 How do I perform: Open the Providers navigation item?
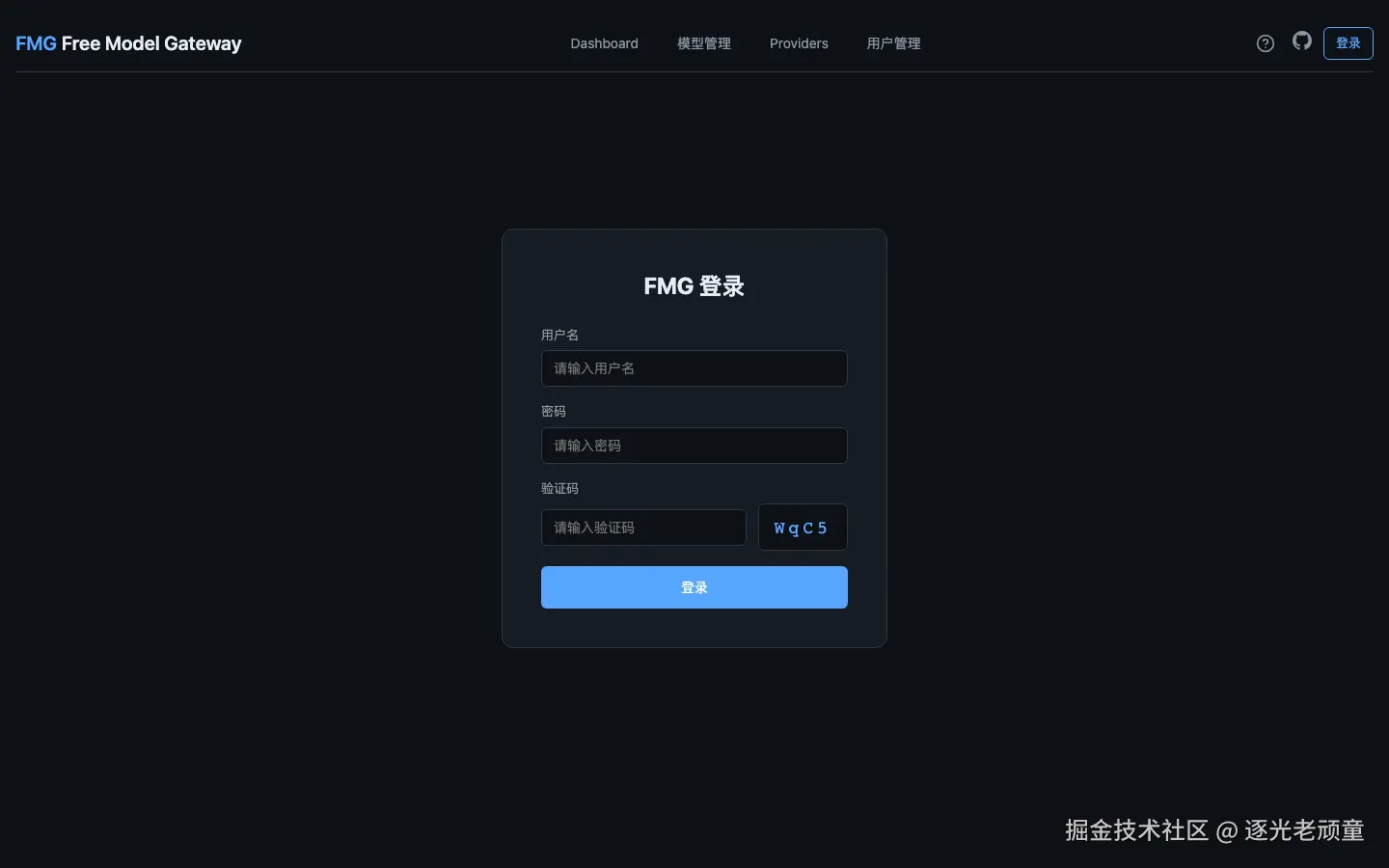point(799,43)
